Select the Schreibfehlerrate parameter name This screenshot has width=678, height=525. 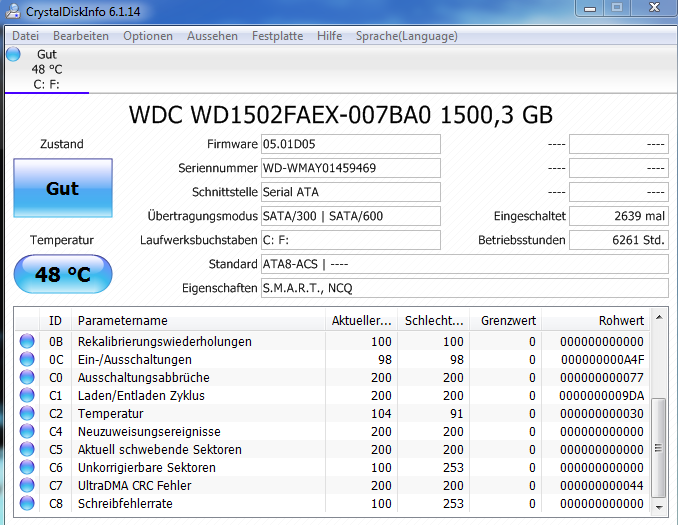125,504
